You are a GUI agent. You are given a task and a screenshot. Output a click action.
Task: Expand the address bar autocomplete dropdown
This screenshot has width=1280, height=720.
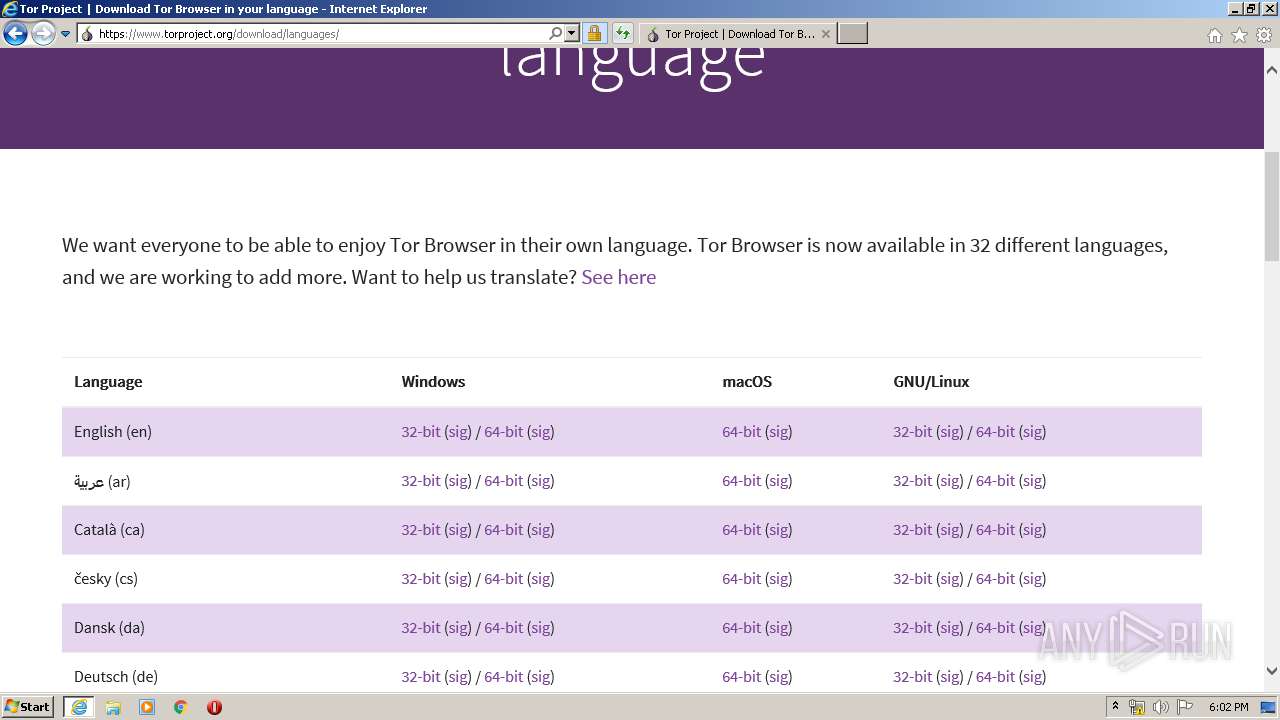coord(572,34)
